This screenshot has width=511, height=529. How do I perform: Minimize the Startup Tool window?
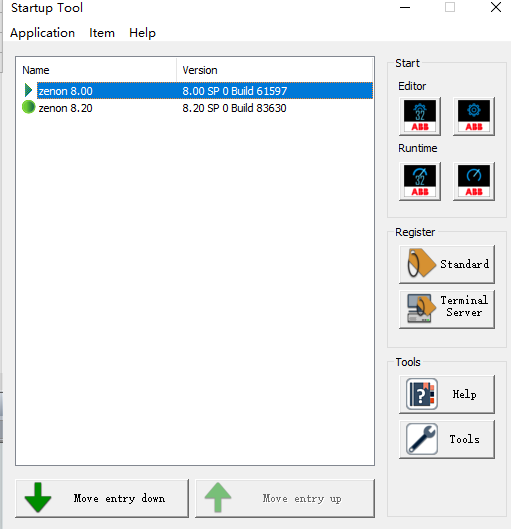pos(405,7)
